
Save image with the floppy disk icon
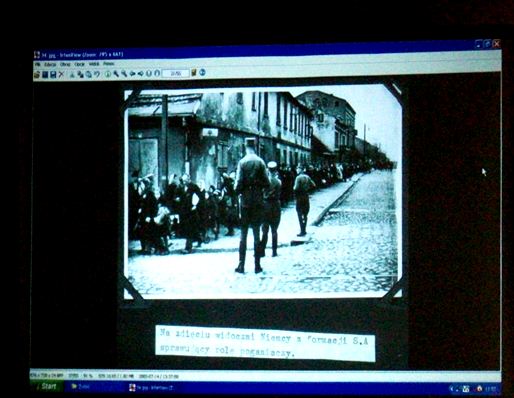coord(53,74)
